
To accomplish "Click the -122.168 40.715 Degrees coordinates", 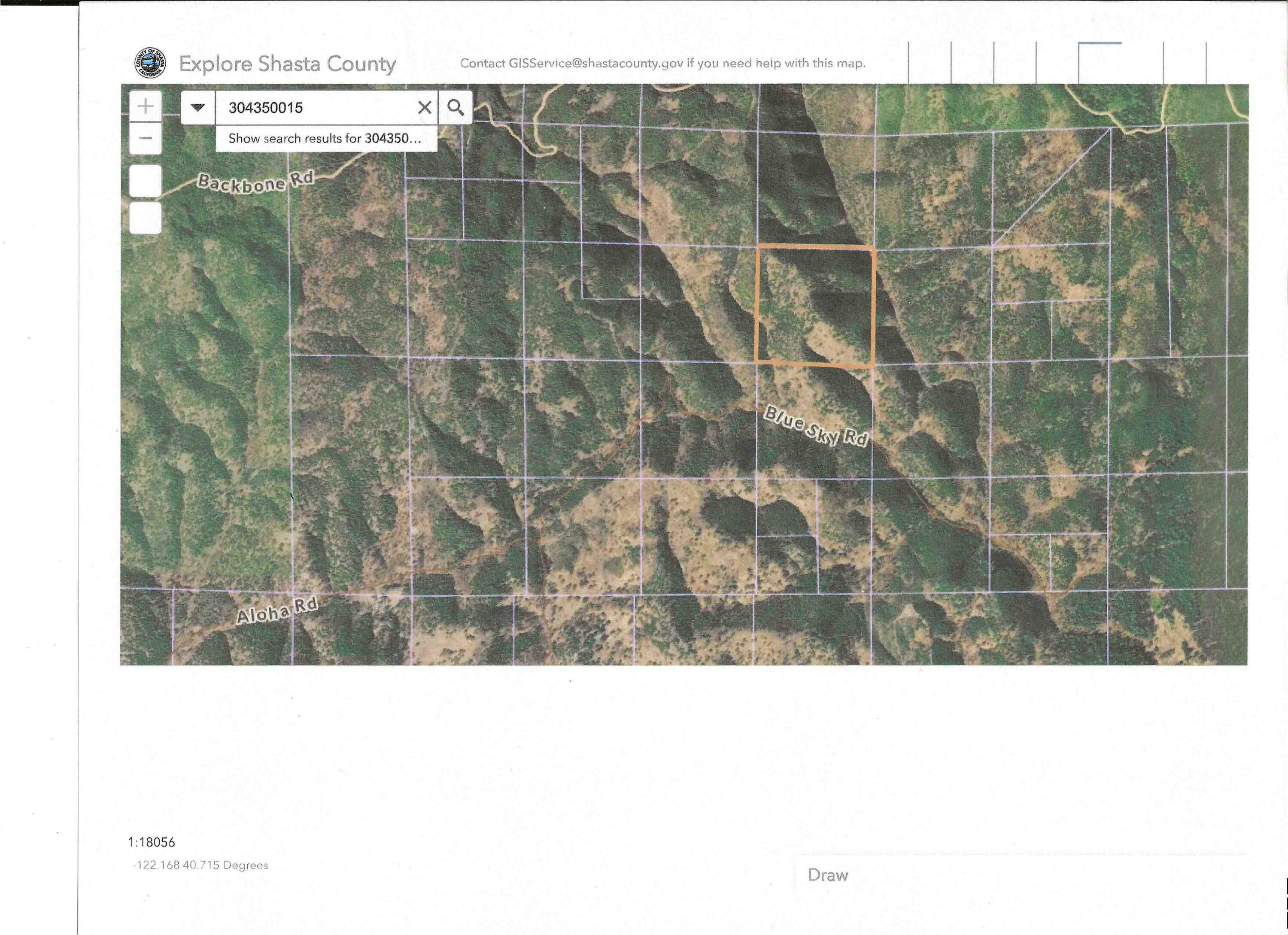I will pos(200,865).
